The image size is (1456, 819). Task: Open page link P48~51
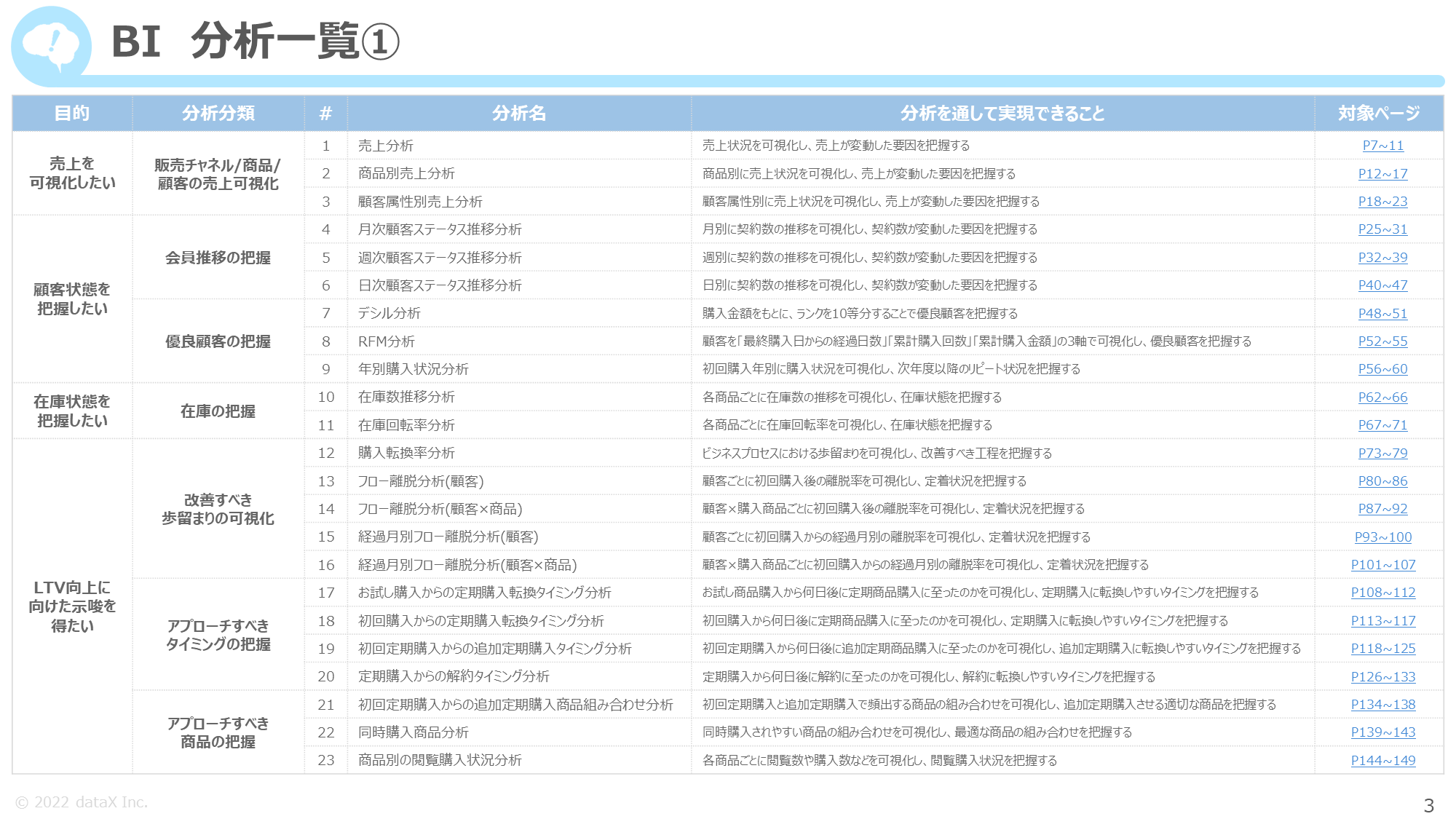tap(1382, 314)
